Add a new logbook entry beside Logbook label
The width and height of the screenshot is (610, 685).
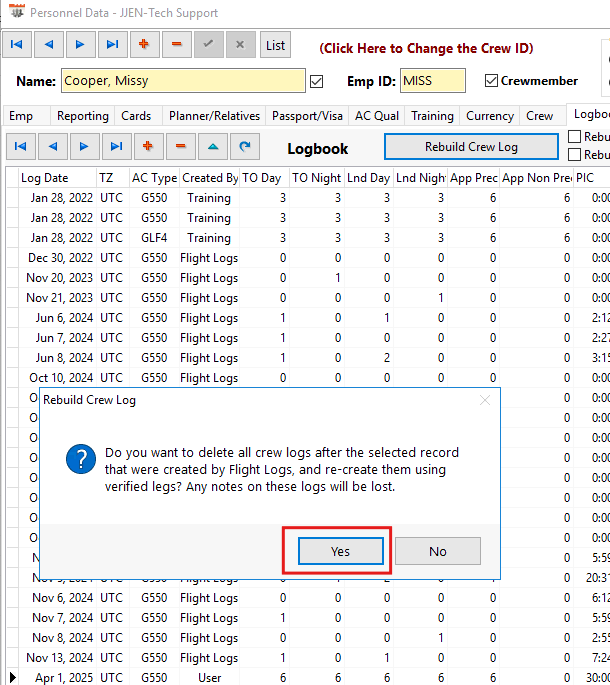point(148,147)
